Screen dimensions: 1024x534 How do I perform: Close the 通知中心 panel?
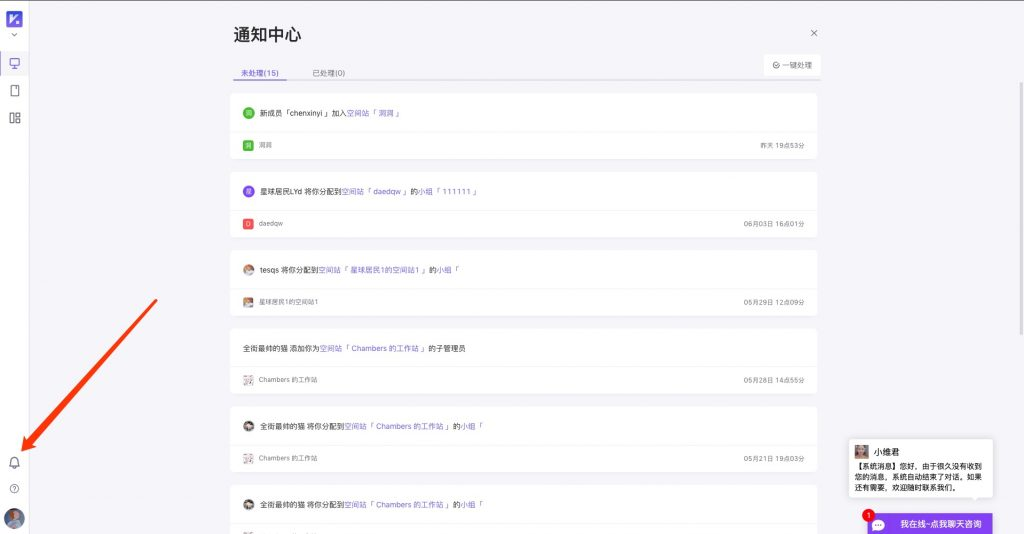click(x=814, y=33)
